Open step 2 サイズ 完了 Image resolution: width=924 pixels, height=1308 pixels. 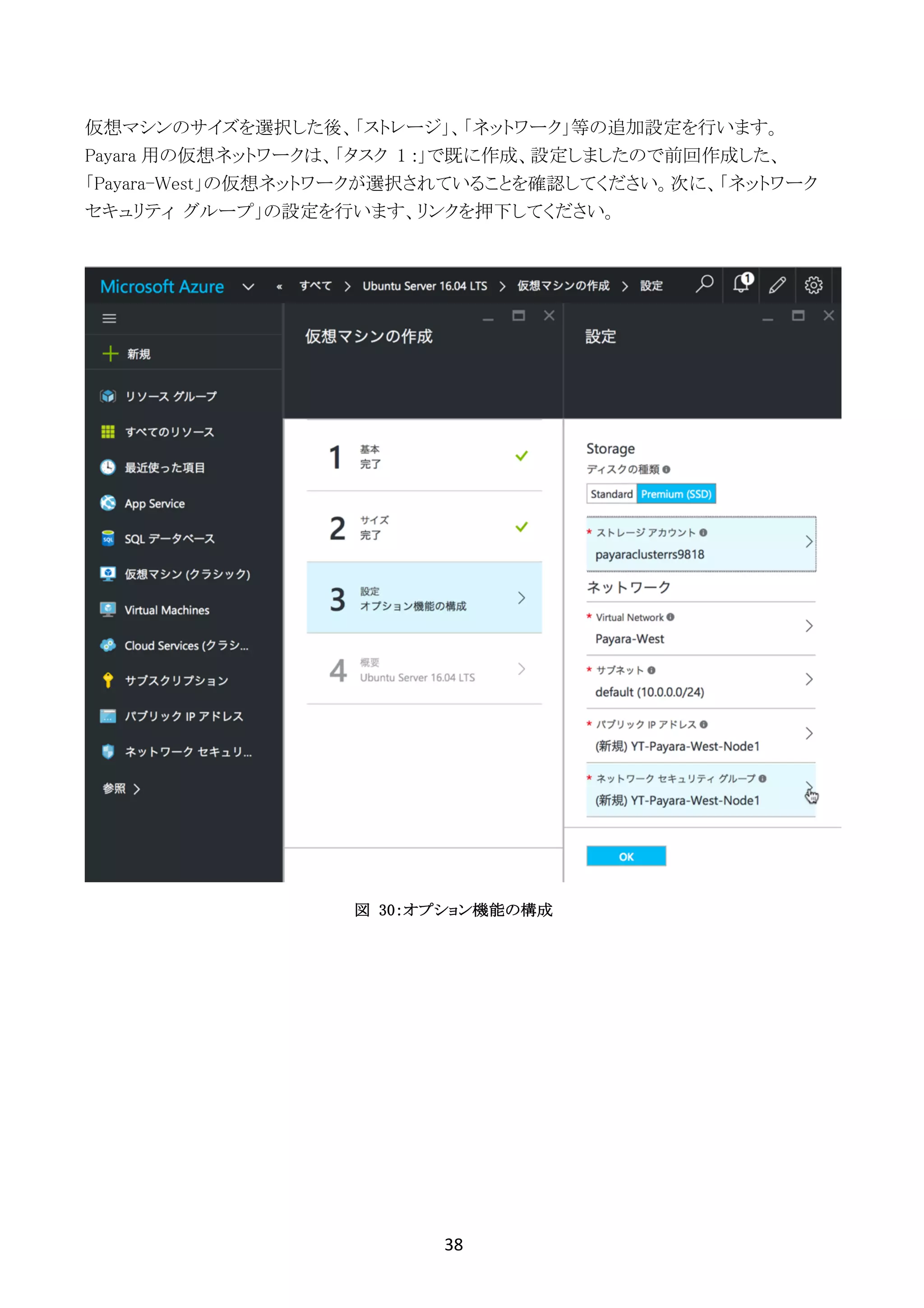424,527
